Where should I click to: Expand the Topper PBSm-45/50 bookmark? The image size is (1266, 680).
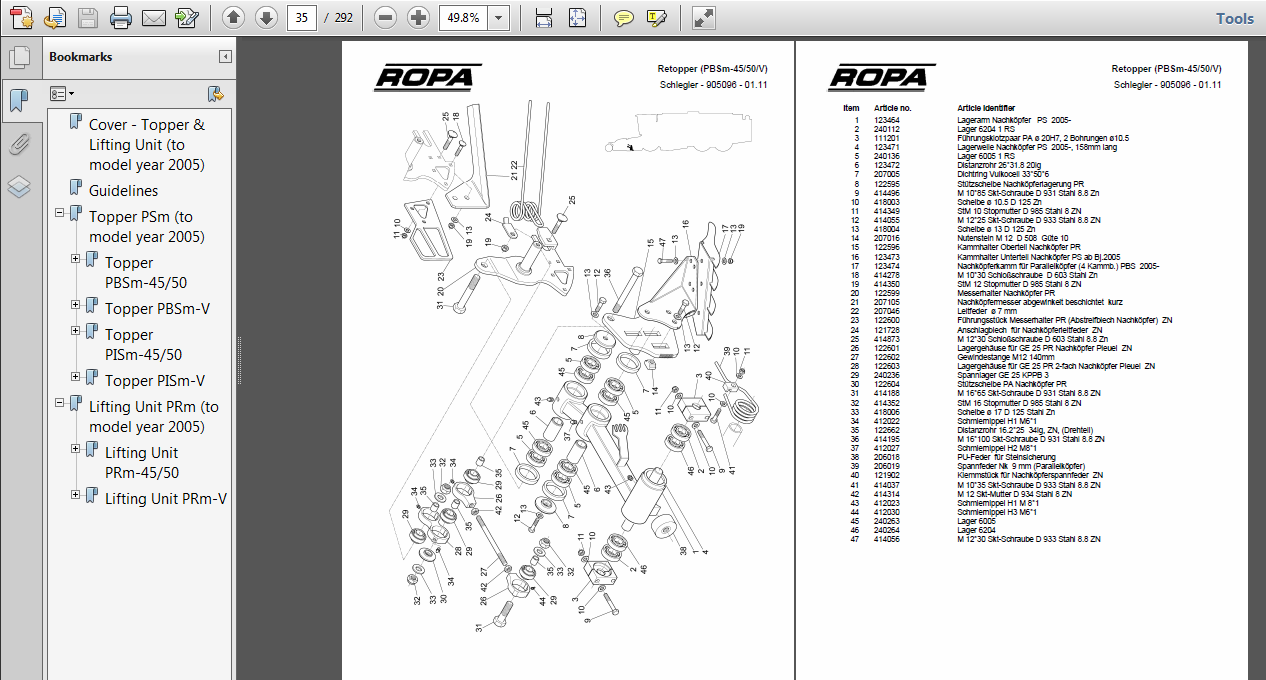tap(75, 259)
